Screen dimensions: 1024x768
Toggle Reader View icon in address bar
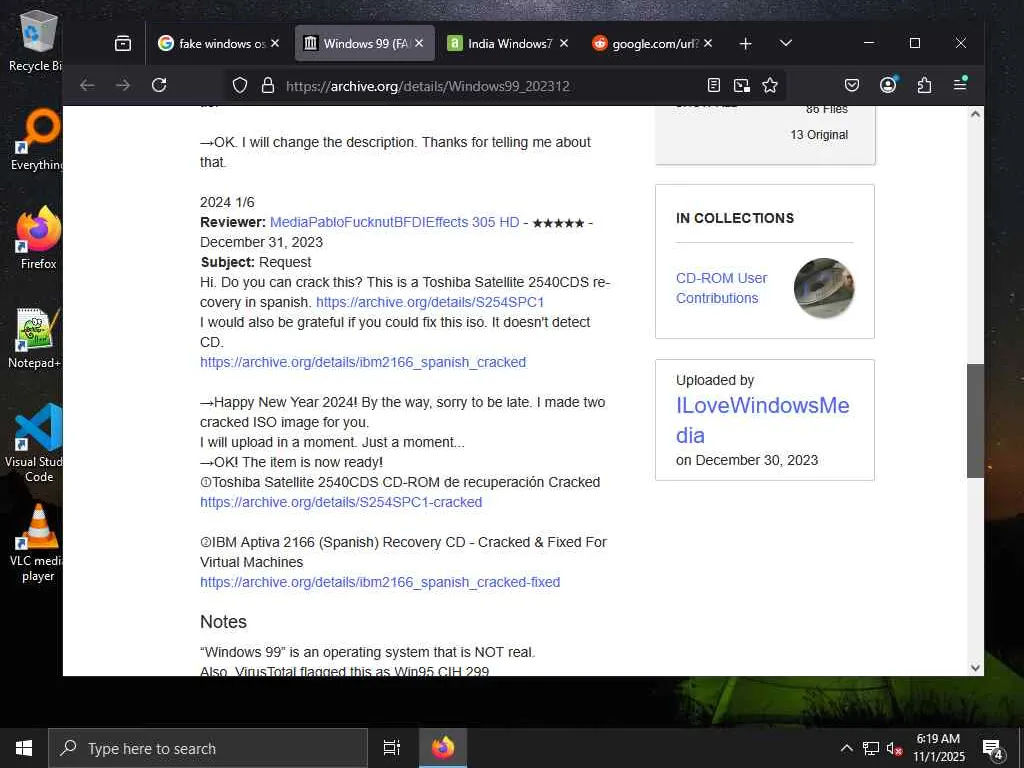coord(714,86)
